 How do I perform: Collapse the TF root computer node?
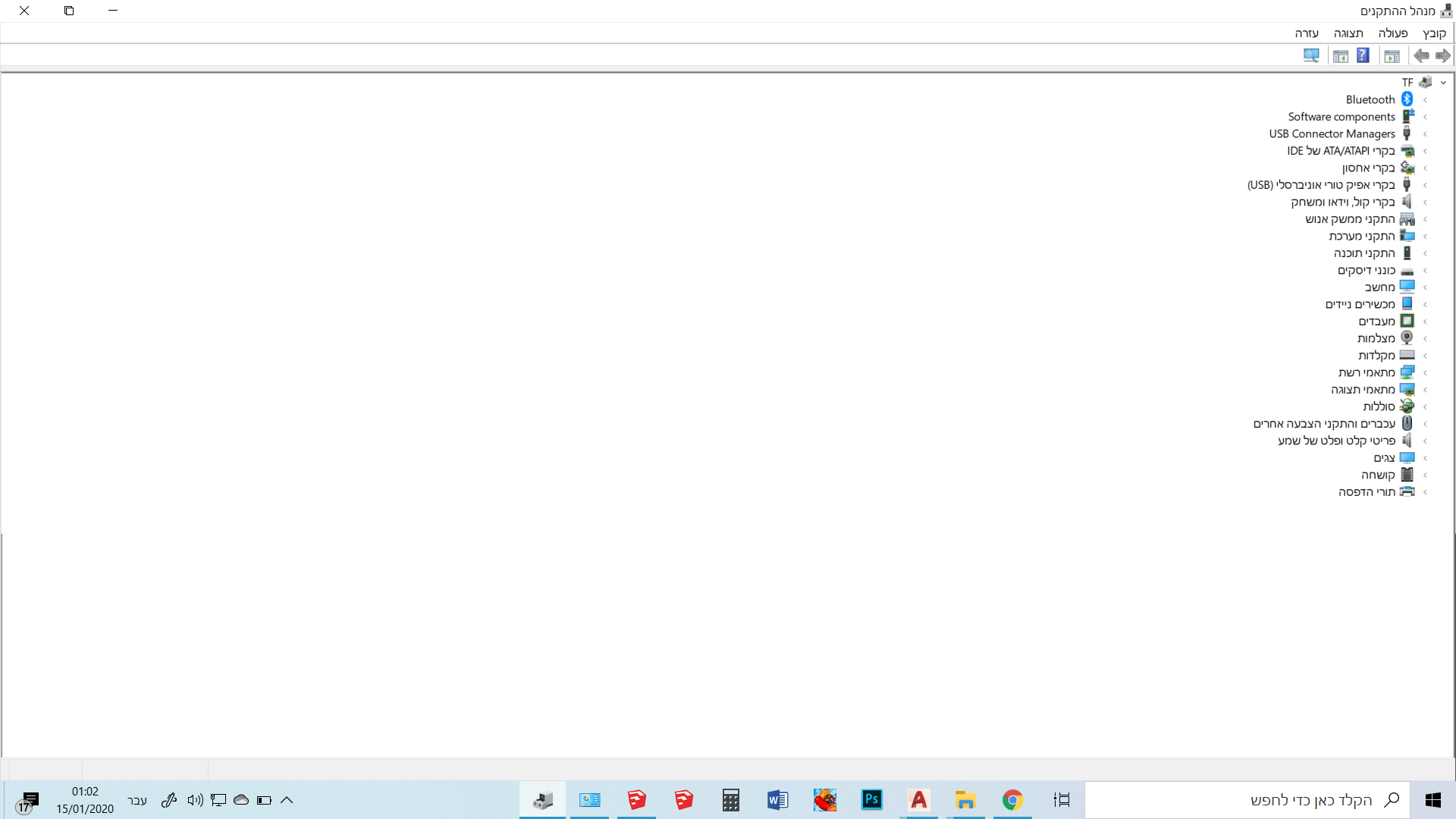(1443, 83)
